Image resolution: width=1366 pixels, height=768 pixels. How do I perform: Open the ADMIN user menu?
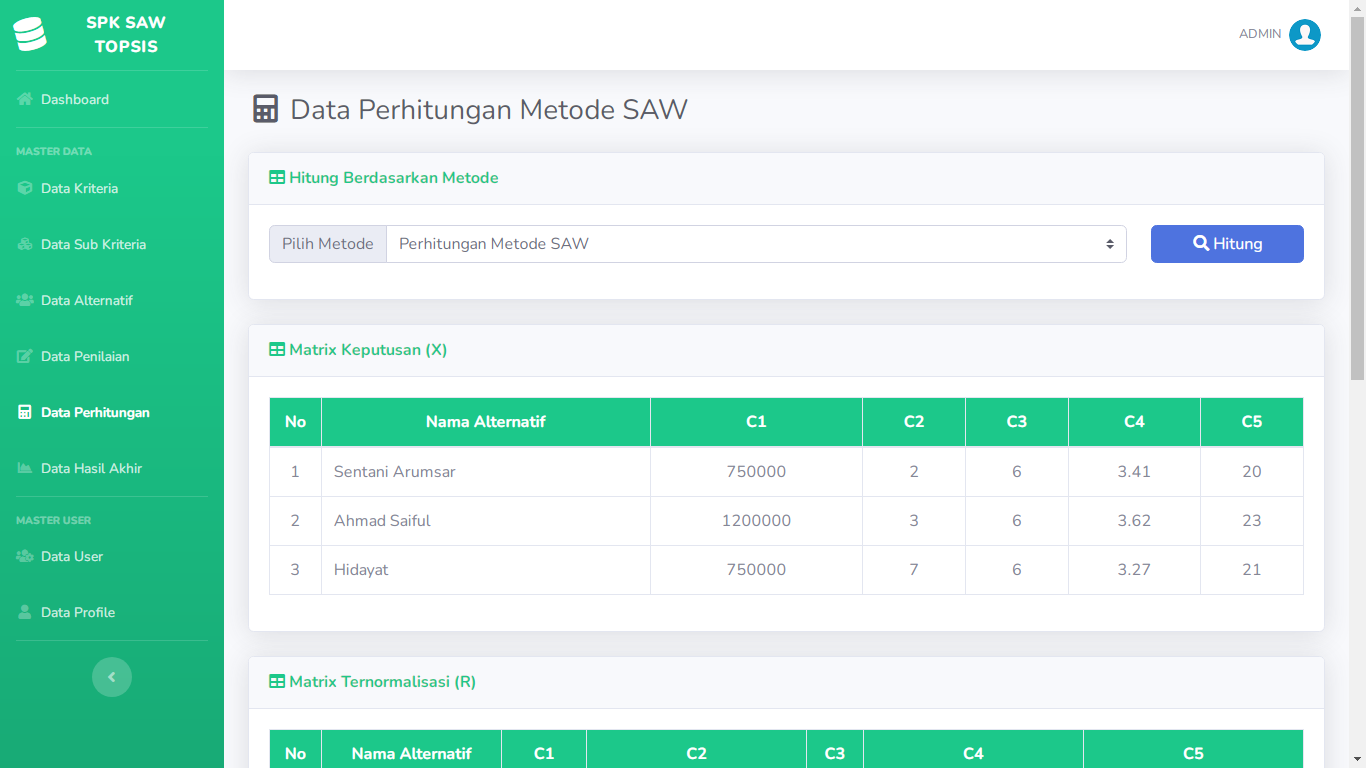click(1280, 34)
